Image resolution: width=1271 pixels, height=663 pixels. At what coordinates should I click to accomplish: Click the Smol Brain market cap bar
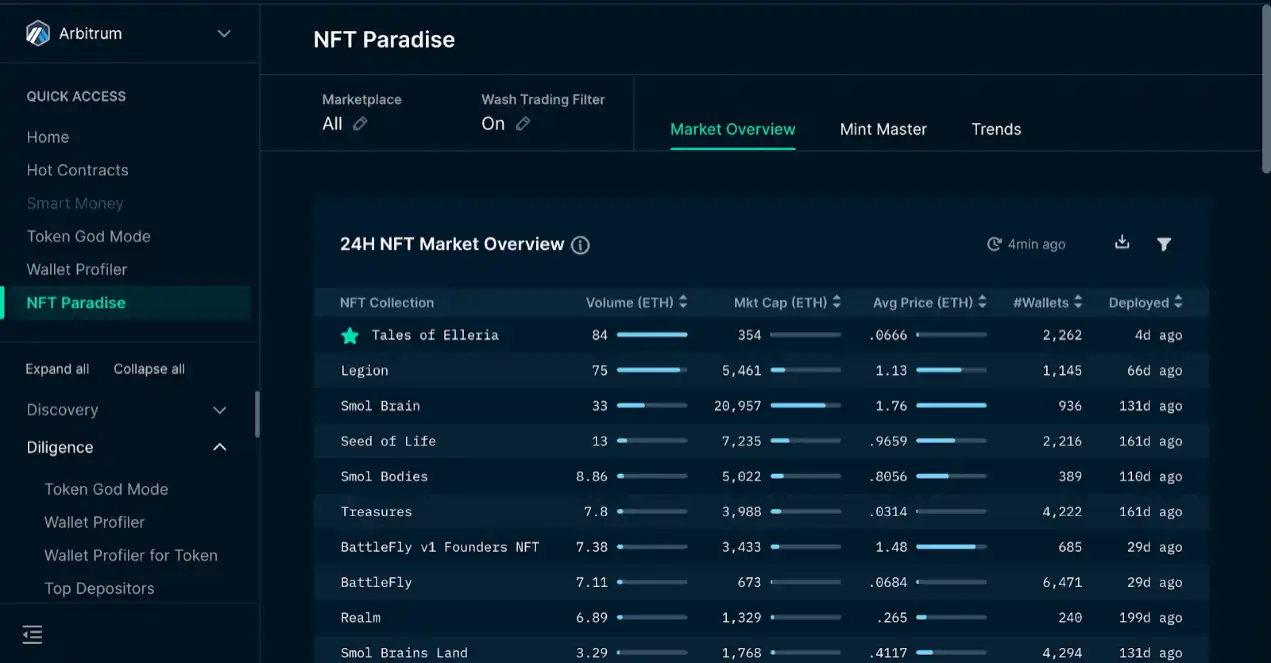pyautogui.click(x=805, y=406)
